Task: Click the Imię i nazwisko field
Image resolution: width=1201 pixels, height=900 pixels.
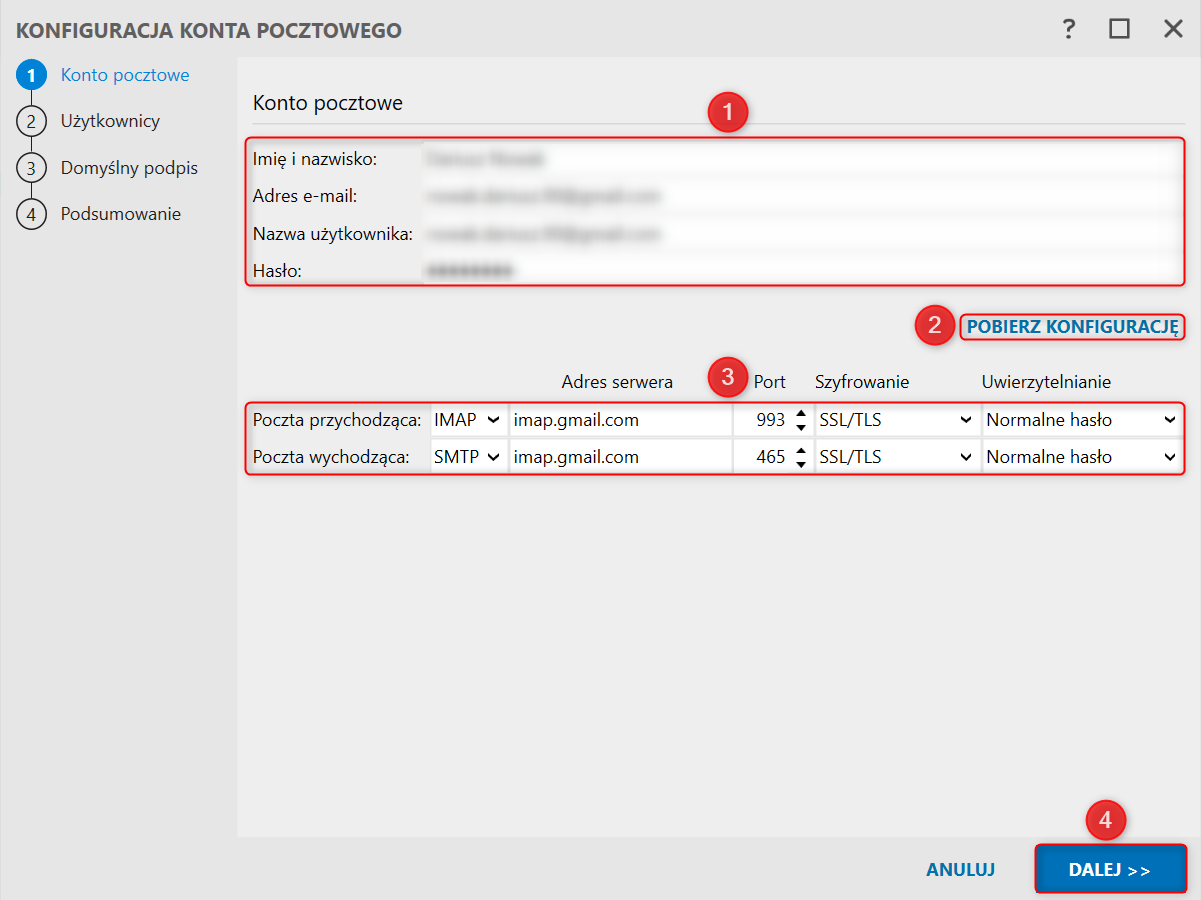Action: pos(798,158)
